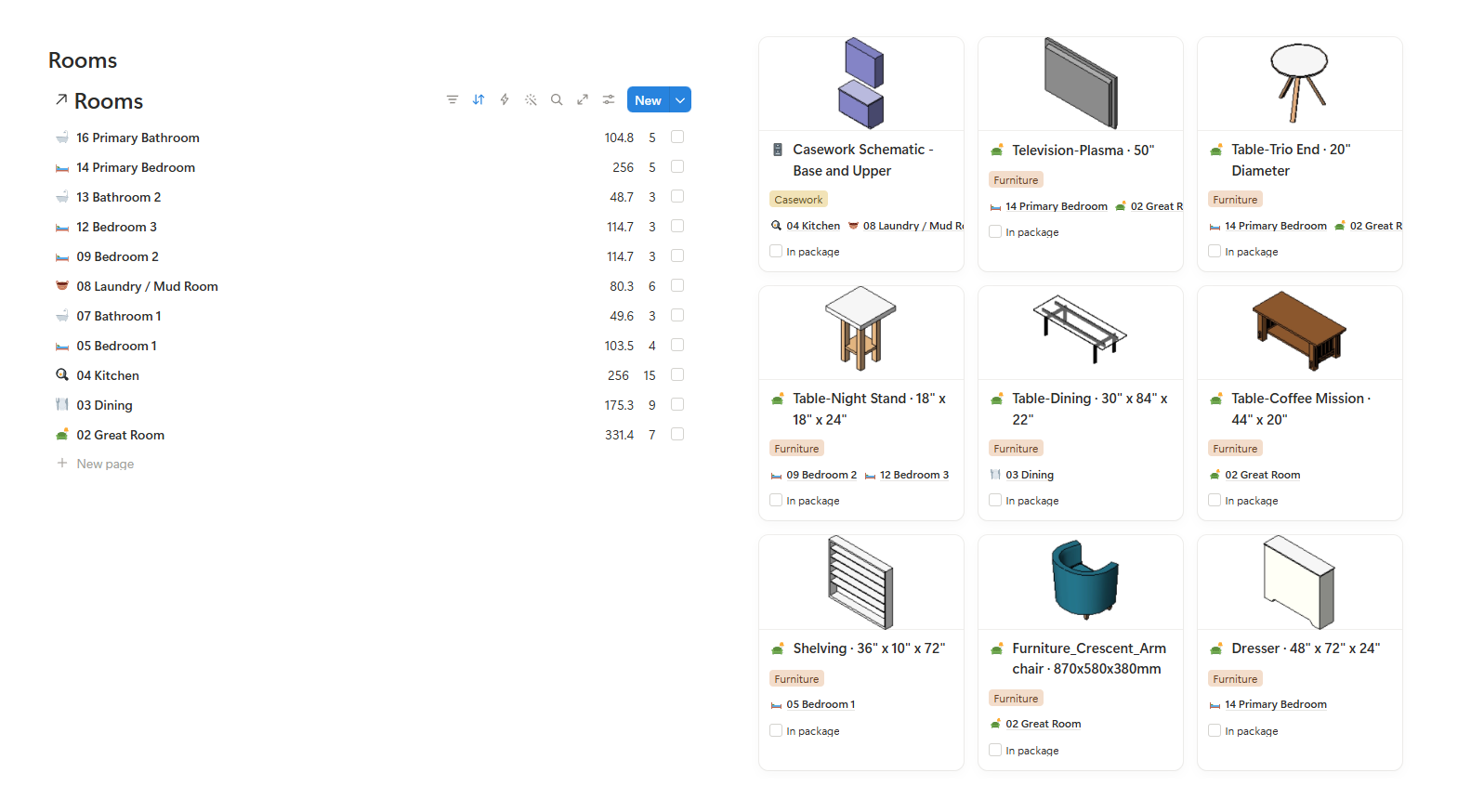The width and height of the screenshot is (1484, 812).
Task: Check In package on Casework Schematic card
Action: pos(776,251)
